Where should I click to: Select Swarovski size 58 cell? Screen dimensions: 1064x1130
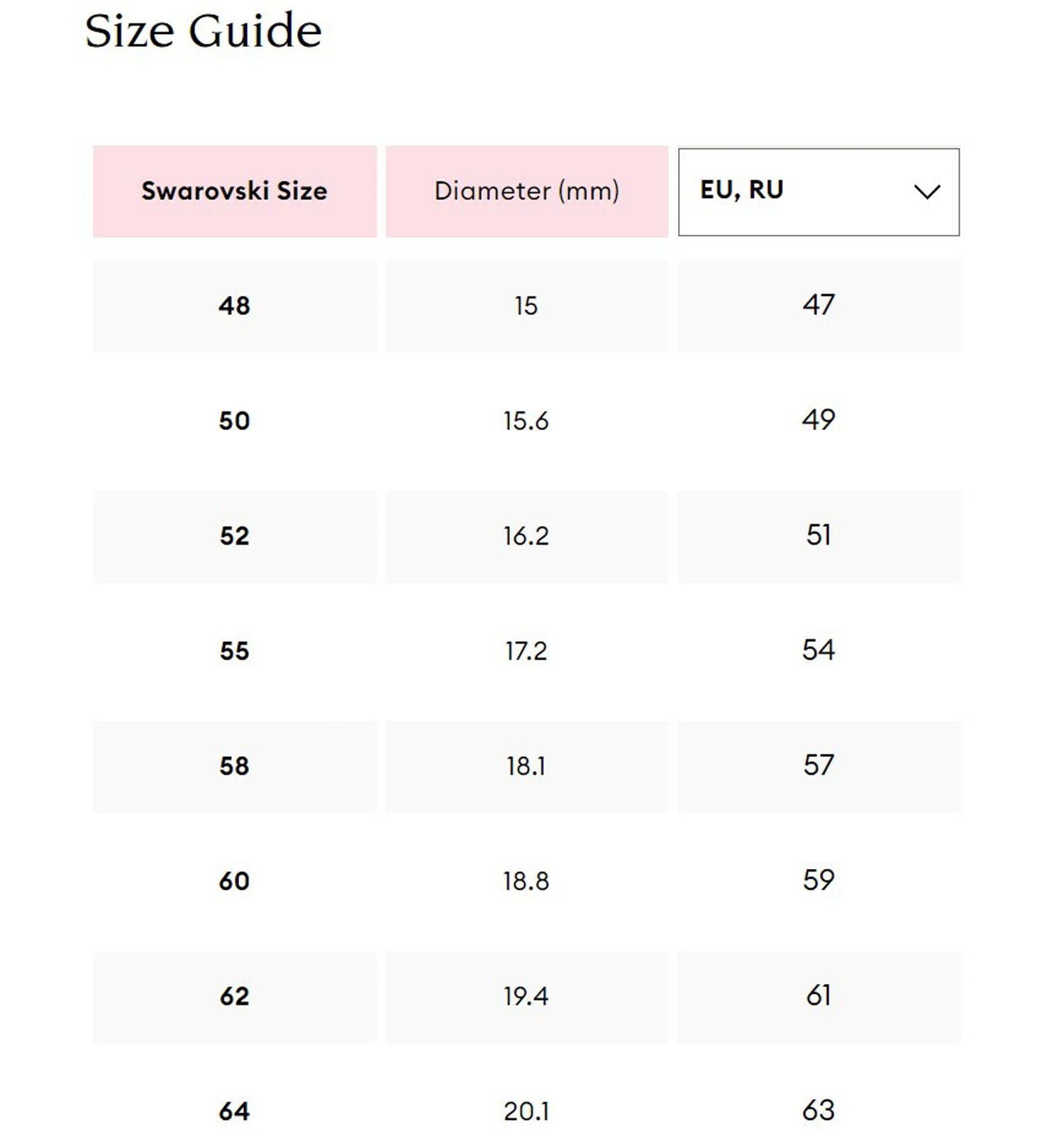(235, 766)
